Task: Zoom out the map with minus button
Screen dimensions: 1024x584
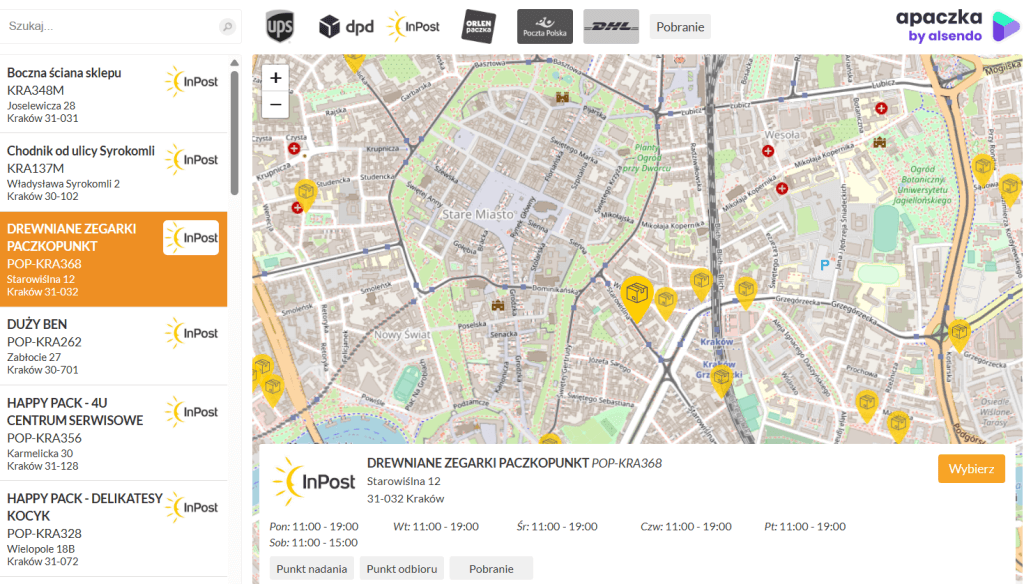Action: tap(276, 105)
